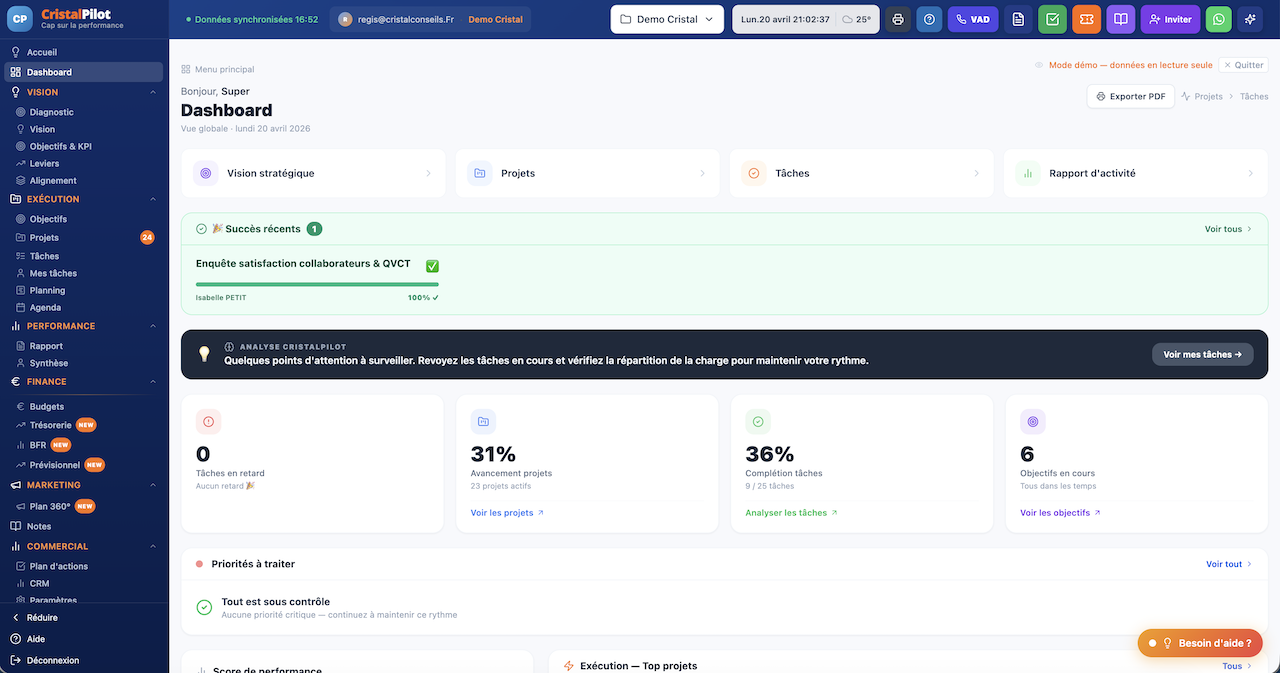Open the WhatsApp icon button

(1218, 19)
